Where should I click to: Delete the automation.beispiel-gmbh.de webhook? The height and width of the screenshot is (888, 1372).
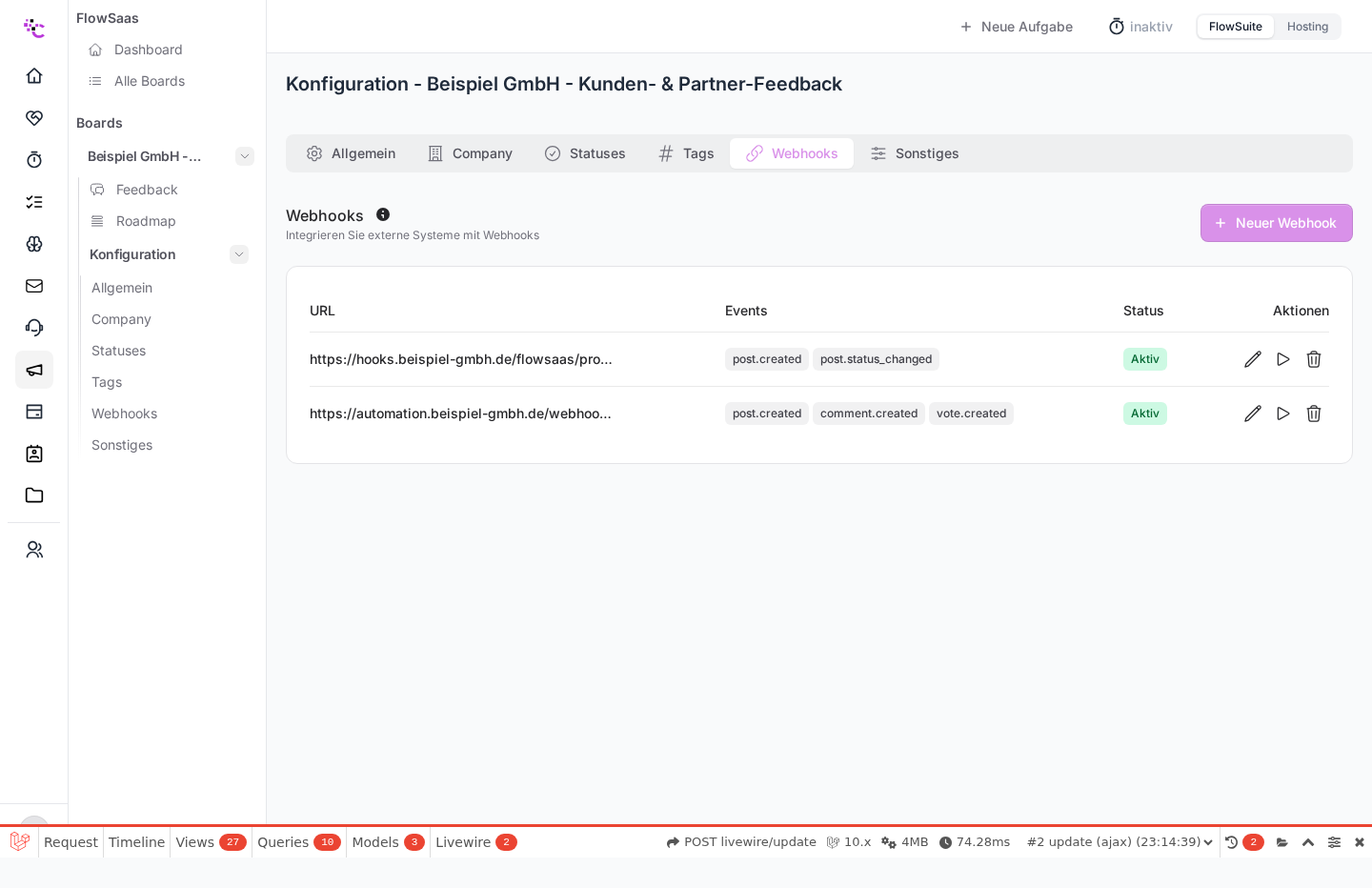click(x=1314, y=414)
